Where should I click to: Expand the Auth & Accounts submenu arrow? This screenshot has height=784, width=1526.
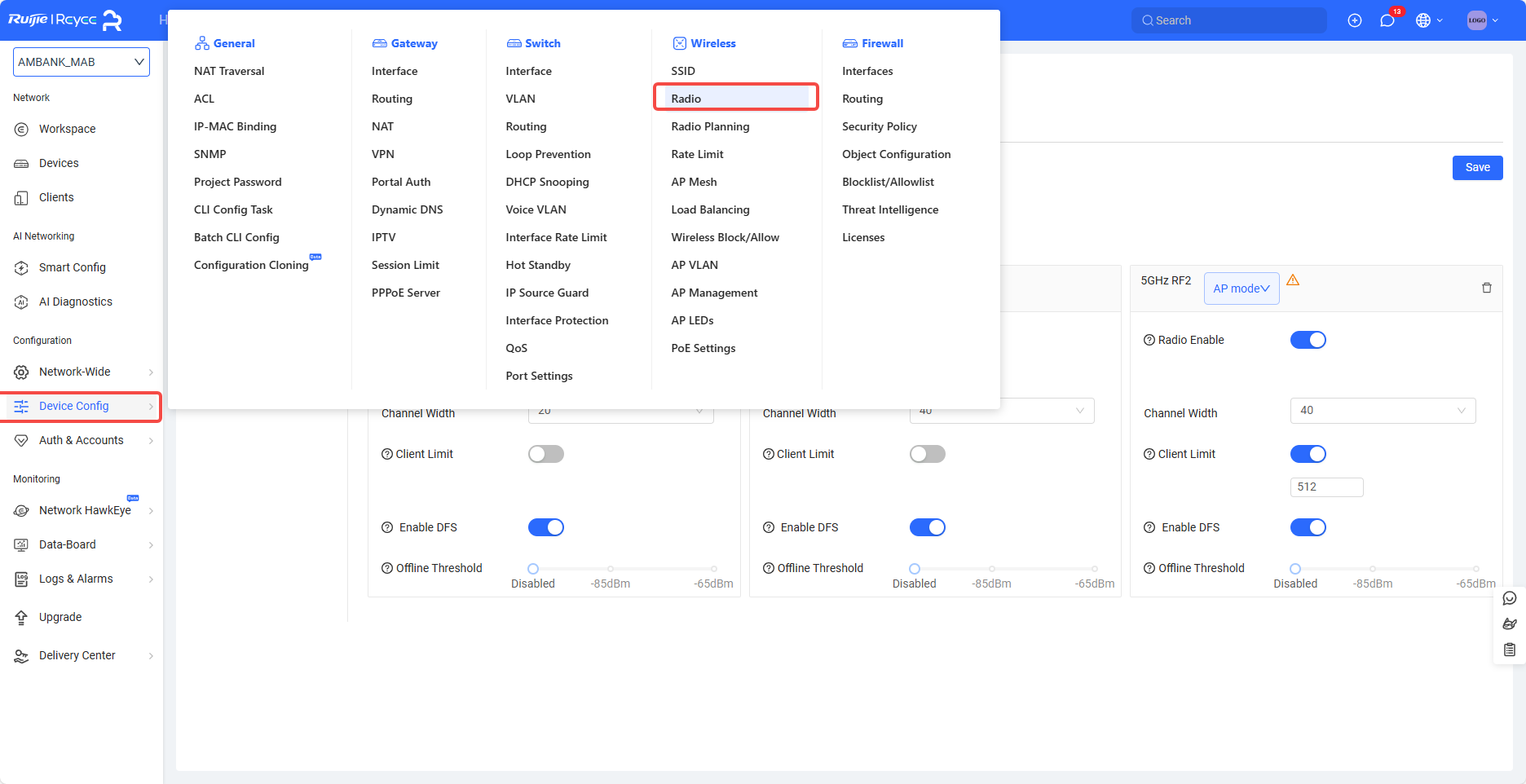point(151,441)
